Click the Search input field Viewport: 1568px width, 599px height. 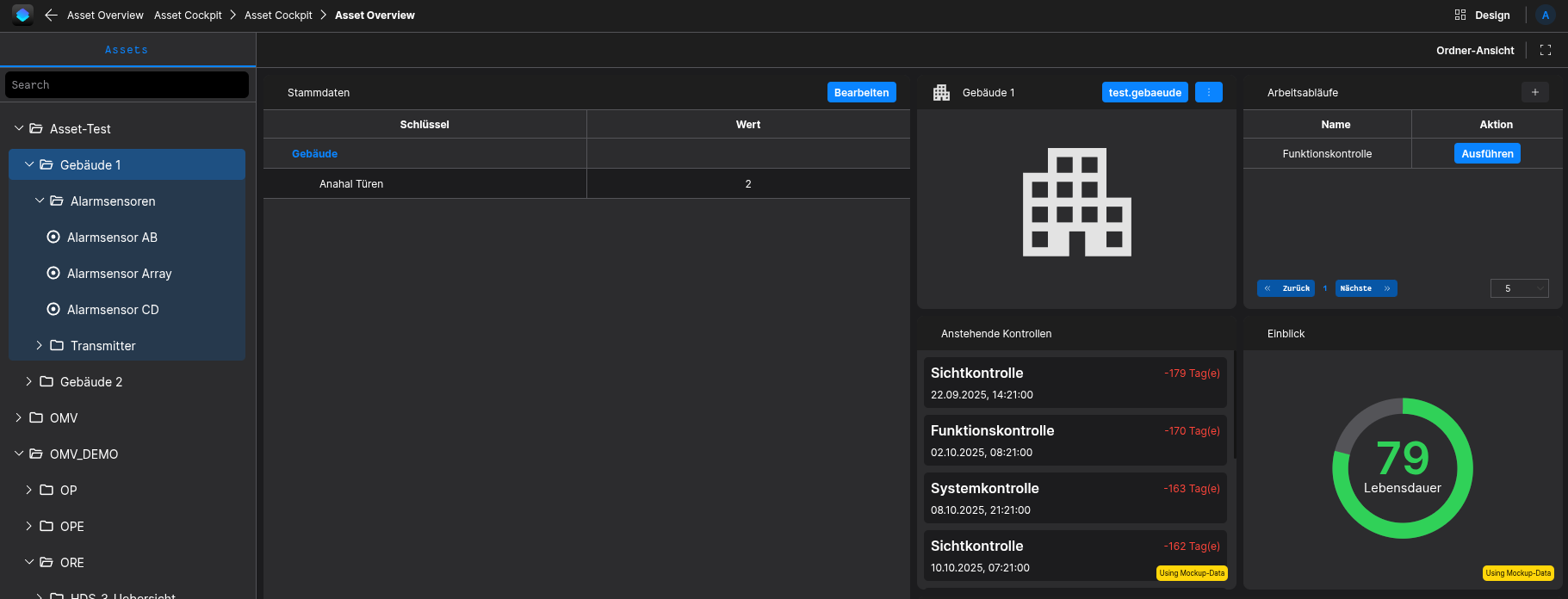point(127,84)
